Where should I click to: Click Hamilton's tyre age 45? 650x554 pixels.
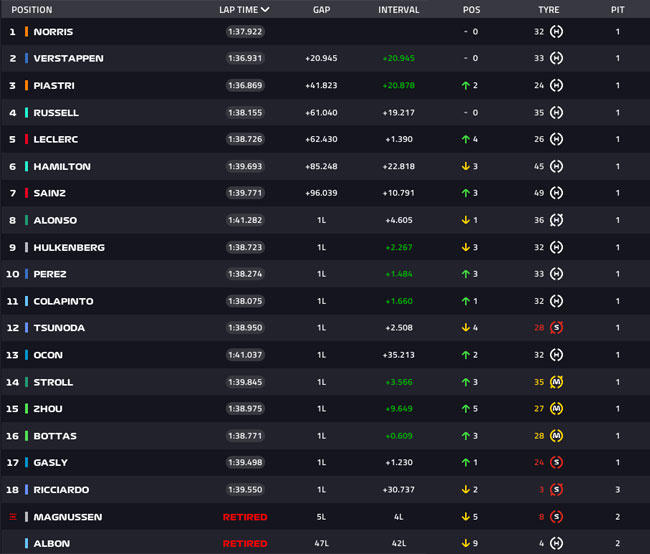(539, 166)
